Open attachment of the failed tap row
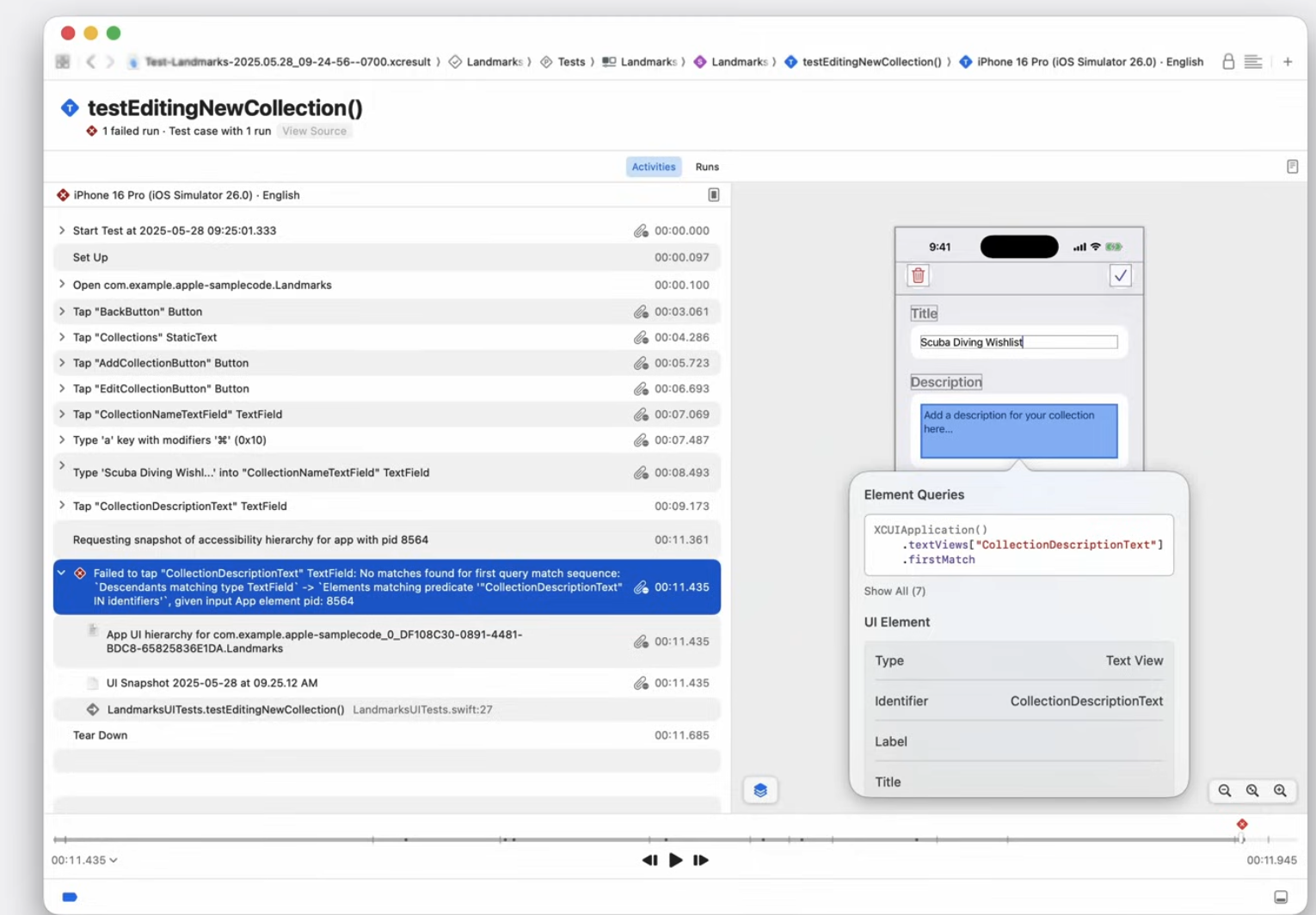The width and height of the screenshot is (1316, 915). point(641,587)
